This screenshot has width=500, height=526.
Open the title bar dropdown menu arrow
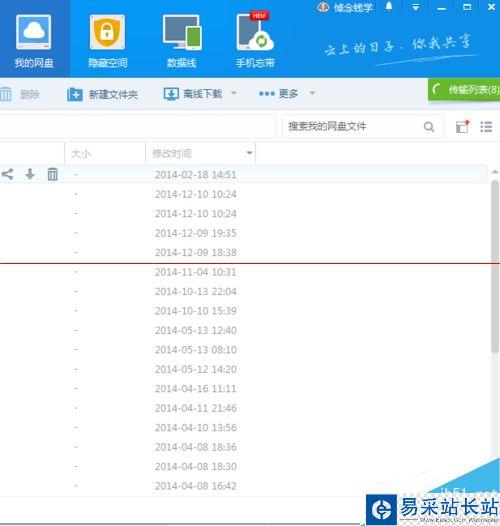coord(415,7)
